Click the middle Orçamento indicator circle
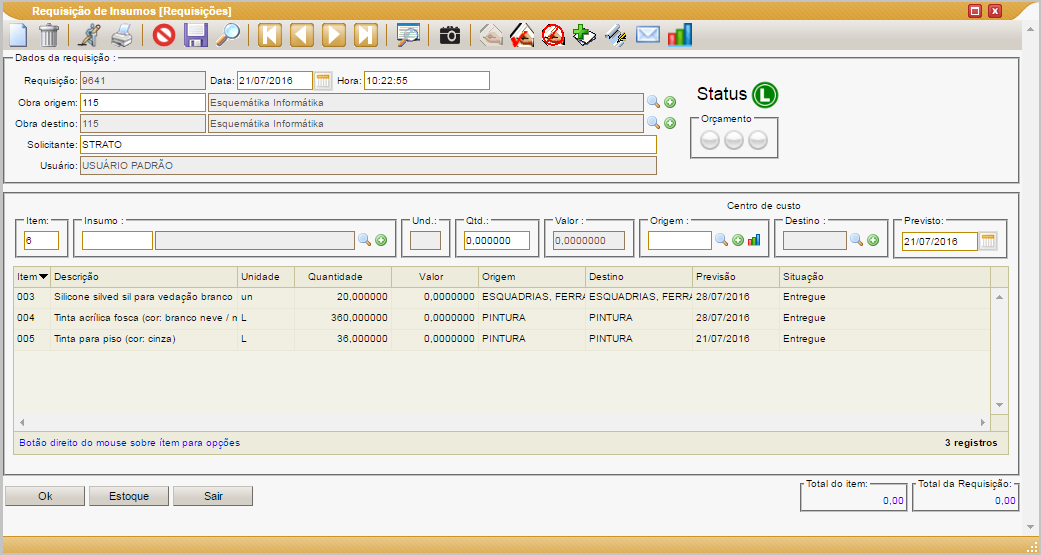Viewport: 1041px width, 555px height. coord(734,140)
